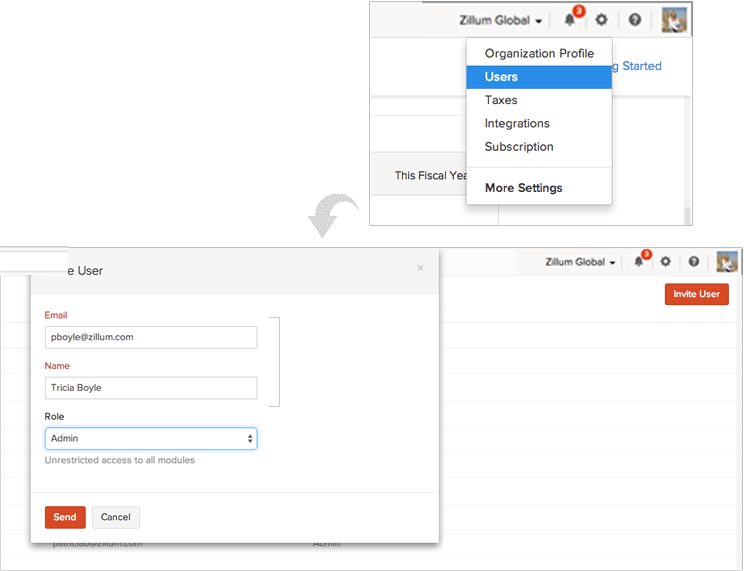Click the Email field containing pboyle@zillum.com
The height and width of the screenshot is (571, 744).
[x=151, y=337]
